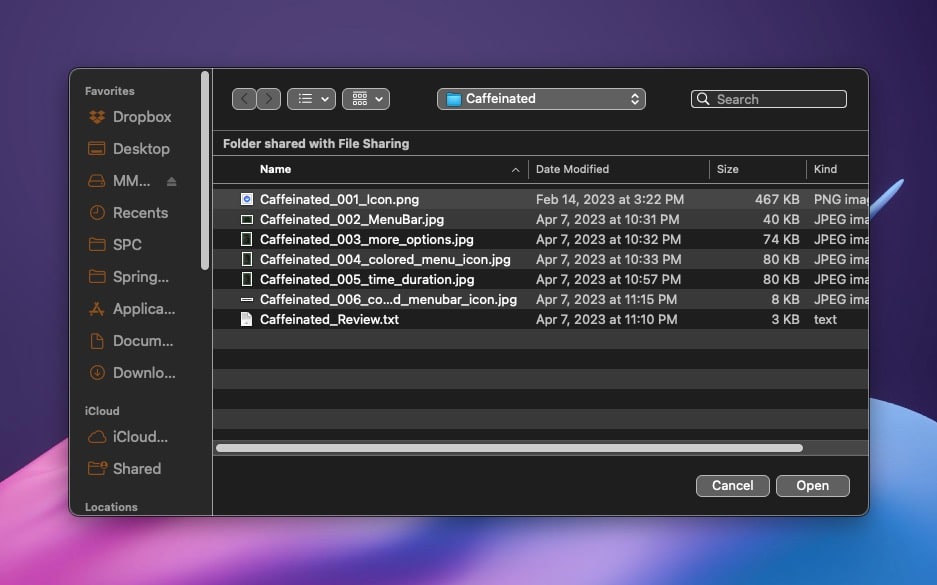Screen dimensions: 937x585
Task: Sort files by Date Modified column
Action: click(572, 169)
